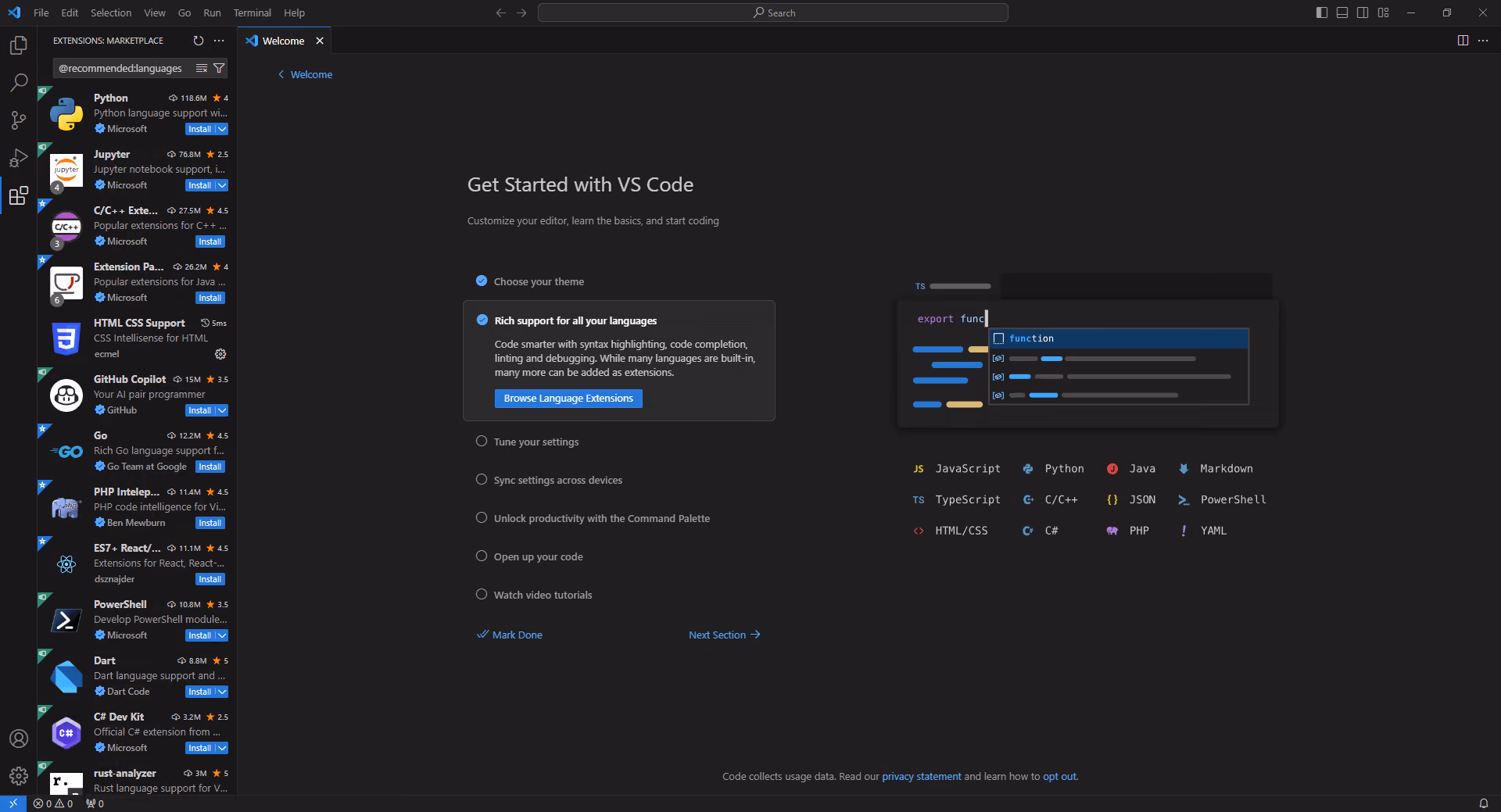Open Manage gear in activity bar

coord(19,776)
